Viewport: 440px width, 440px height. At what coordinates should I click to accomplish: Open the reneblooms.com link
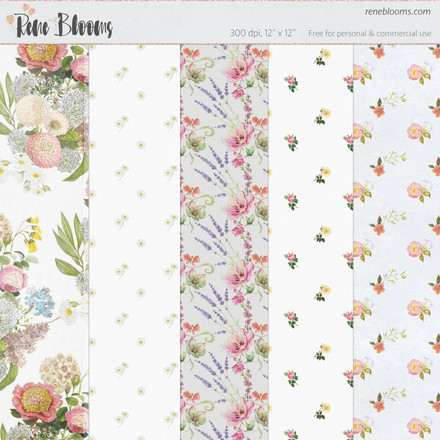click(397, 11)
